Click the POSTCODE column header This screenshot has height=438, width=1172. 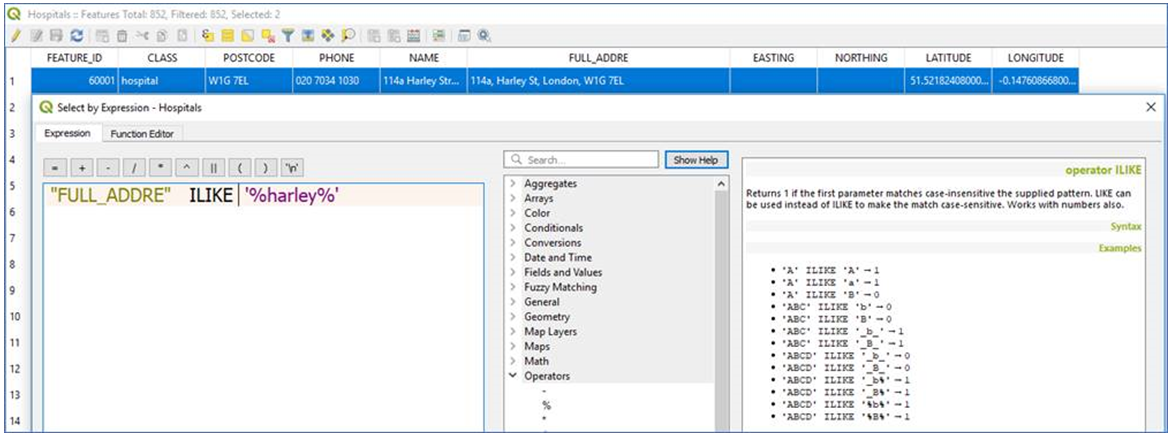pos(249,58)
